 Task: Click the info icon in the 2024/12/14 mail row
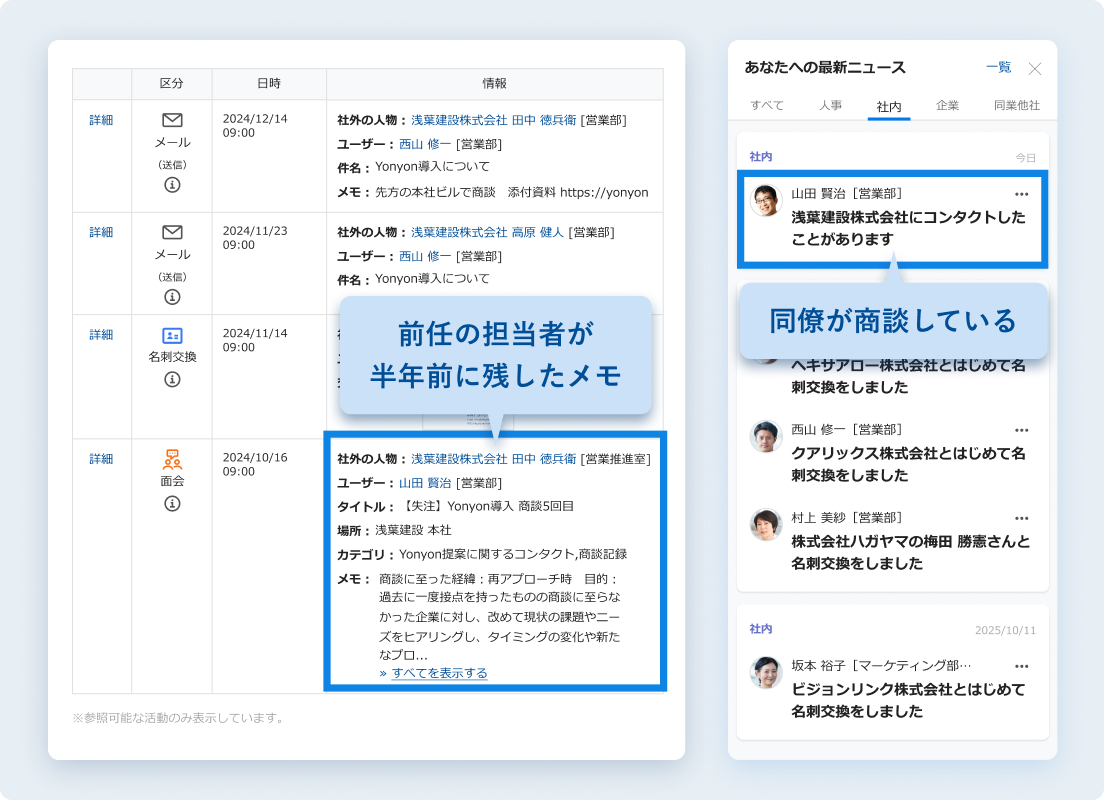click(x=172, y=185)
